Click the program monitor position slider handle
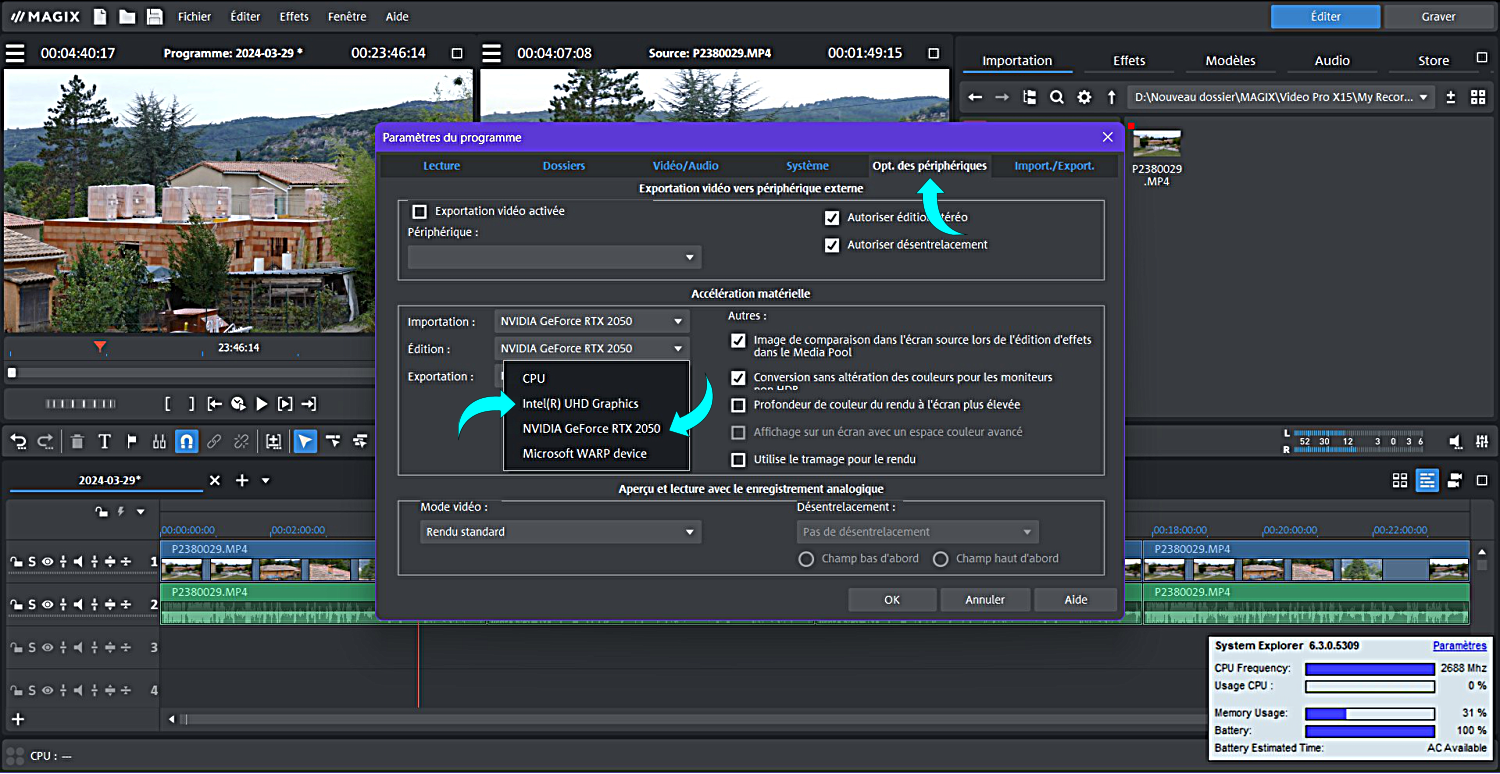 pyautogui.click(x=12, y=373)
